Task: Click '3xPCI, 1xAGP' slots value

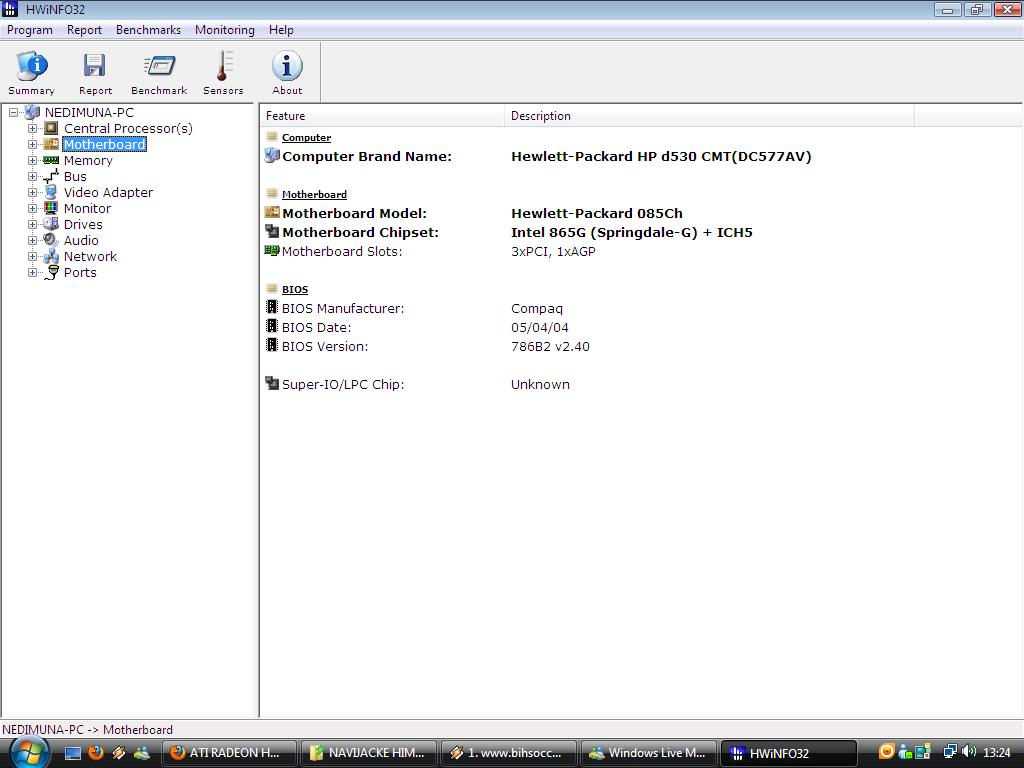Action: (553, 251)
